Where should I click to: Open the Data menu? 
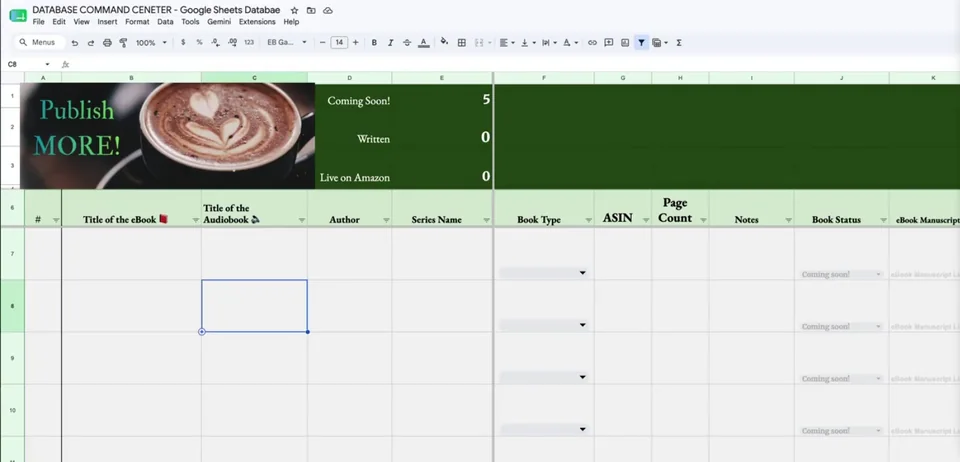pos(165,21)
